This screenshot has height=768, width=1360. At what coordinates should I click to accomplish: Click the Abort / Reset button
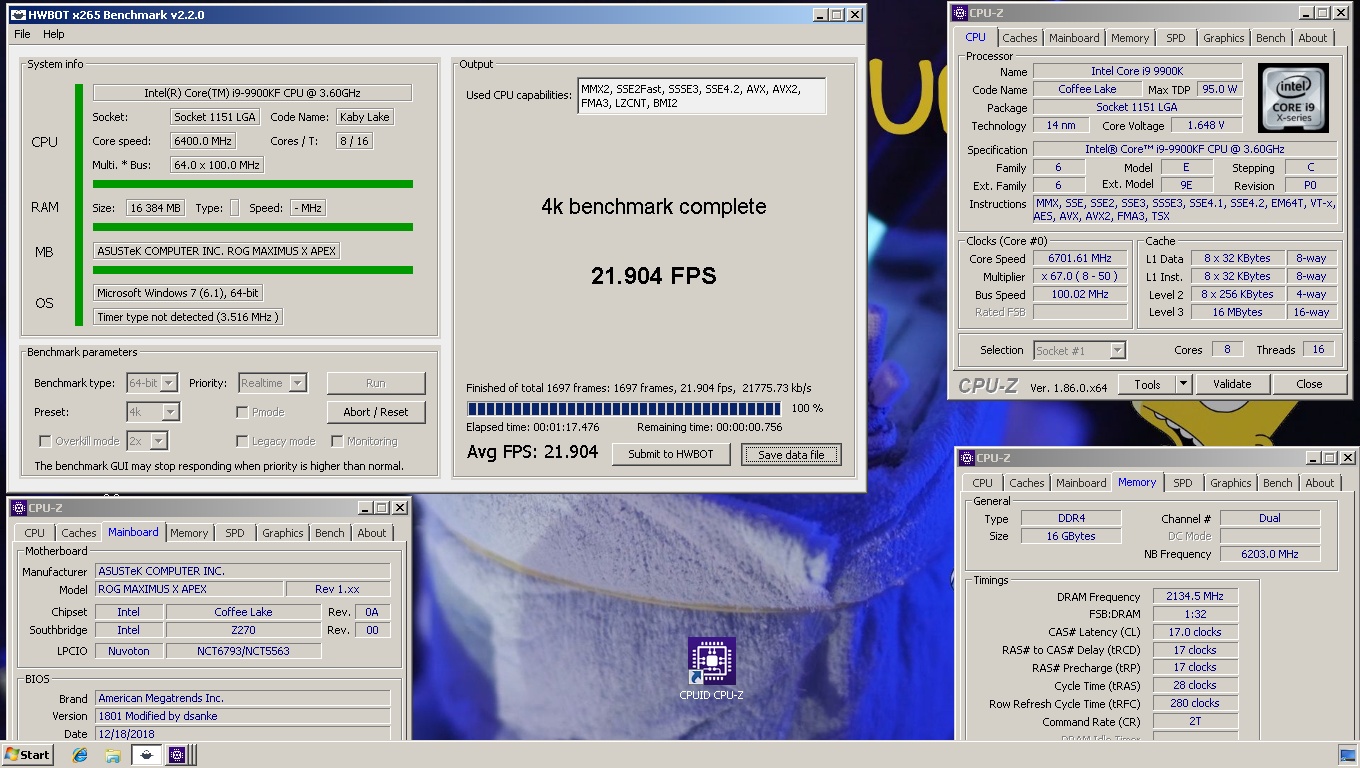click(x=376, y=412)
